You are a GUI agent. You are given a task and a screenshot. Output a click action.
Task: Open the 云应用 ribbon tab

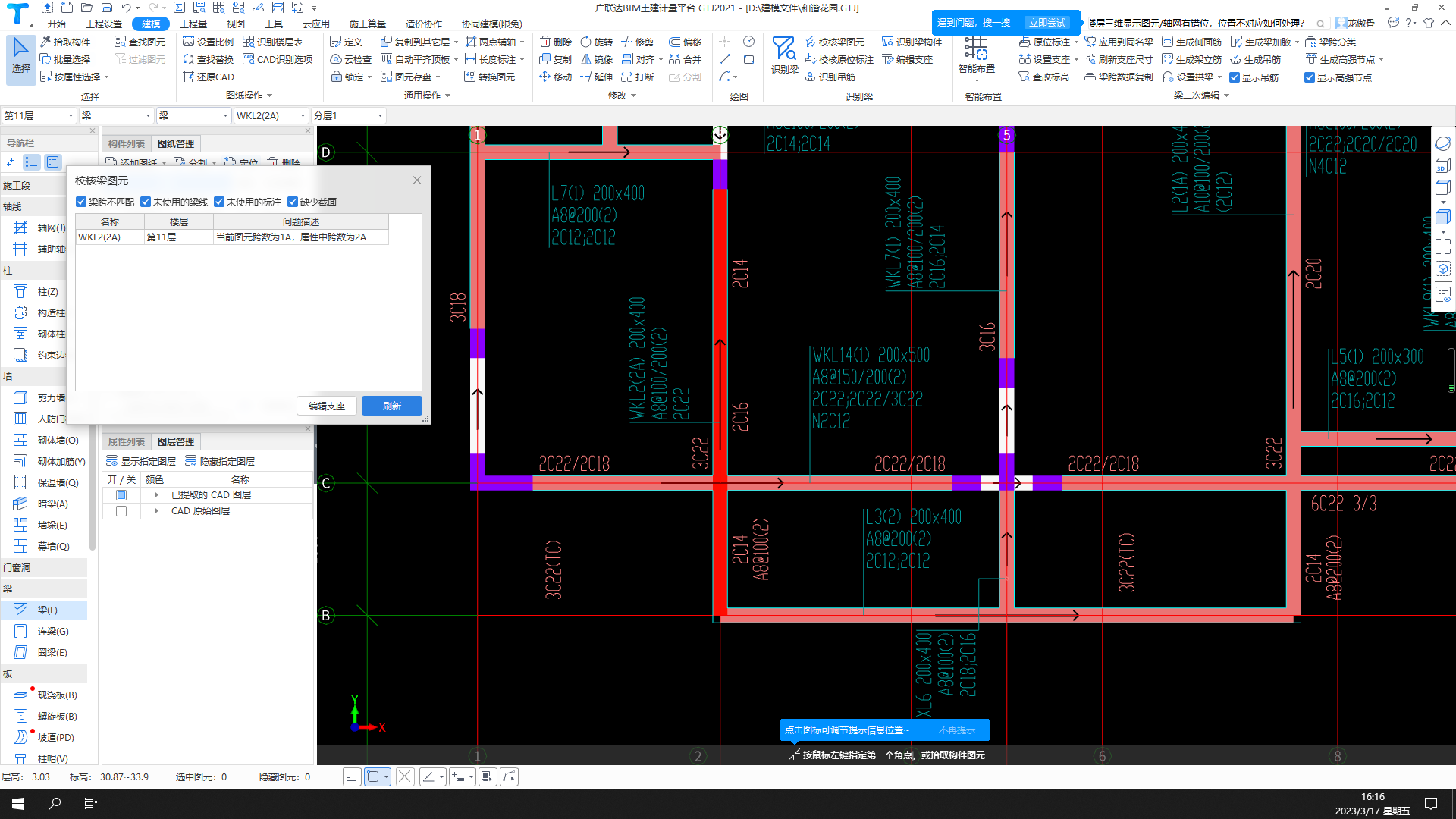coord(316,24)
